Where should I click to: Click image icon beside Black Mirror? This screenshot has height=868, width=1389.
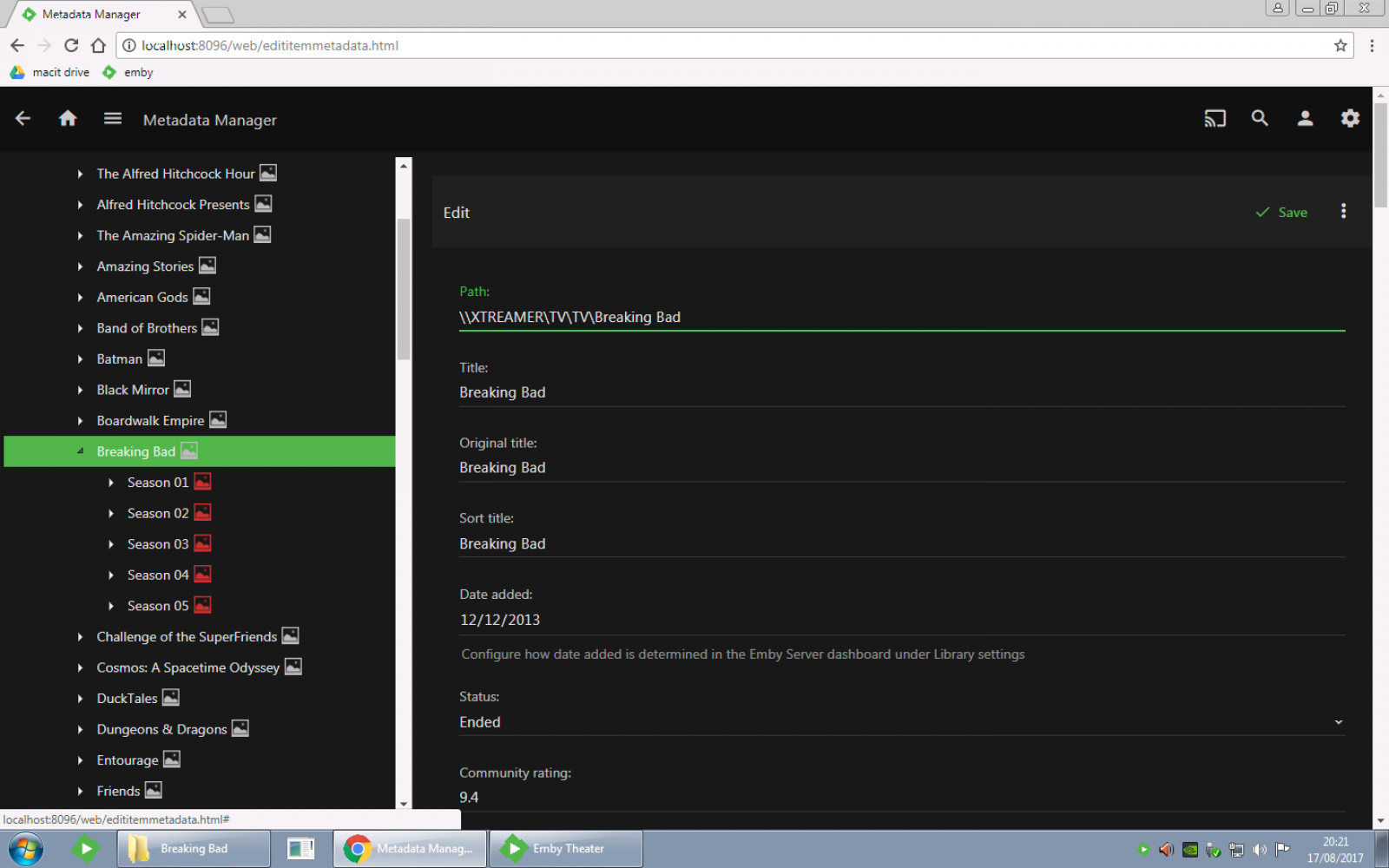(182, 389)
